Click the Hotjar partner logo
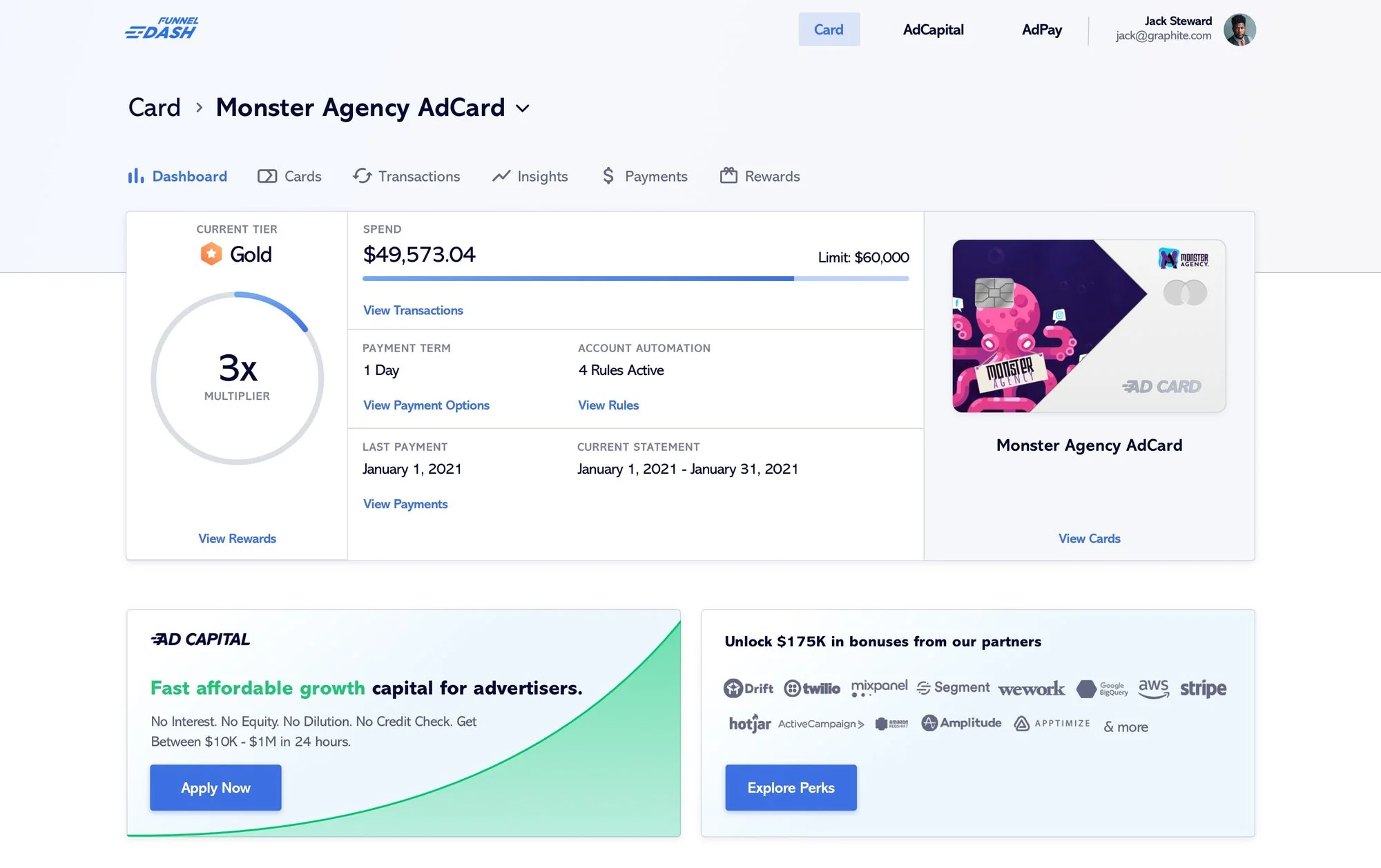The width and height of the screenshot is (1381, 868). coord(750,724)
